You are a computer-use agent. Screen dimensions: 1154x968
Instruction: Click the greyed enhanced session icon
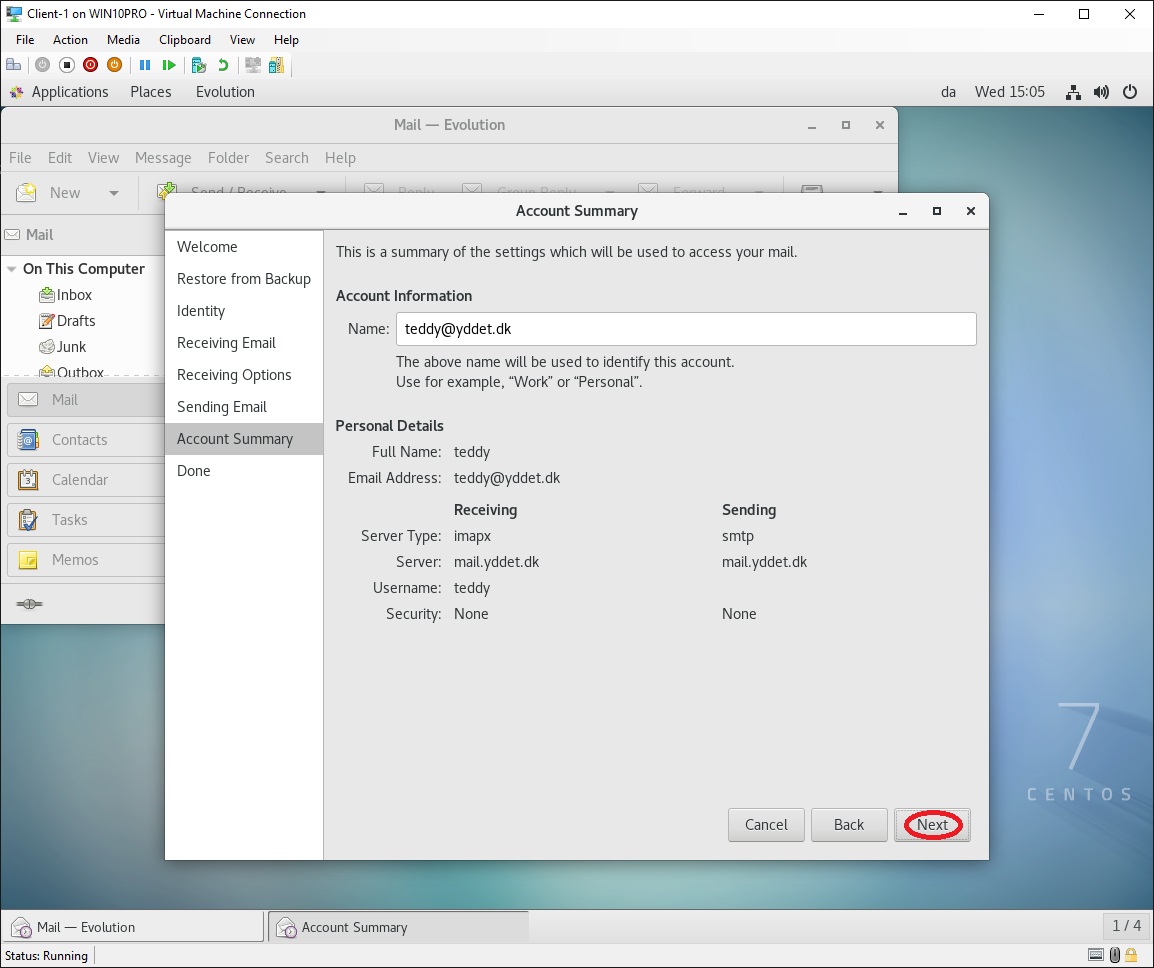252,65
